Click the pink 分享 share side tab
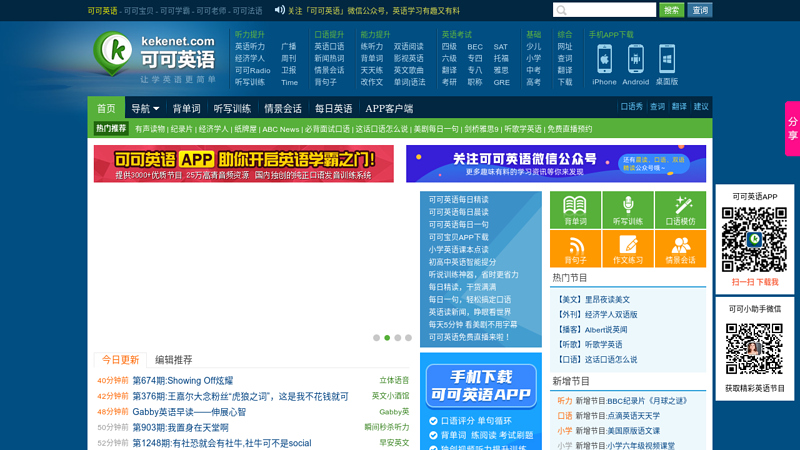The height and width of the screenshot is (450, 800). 792,129
